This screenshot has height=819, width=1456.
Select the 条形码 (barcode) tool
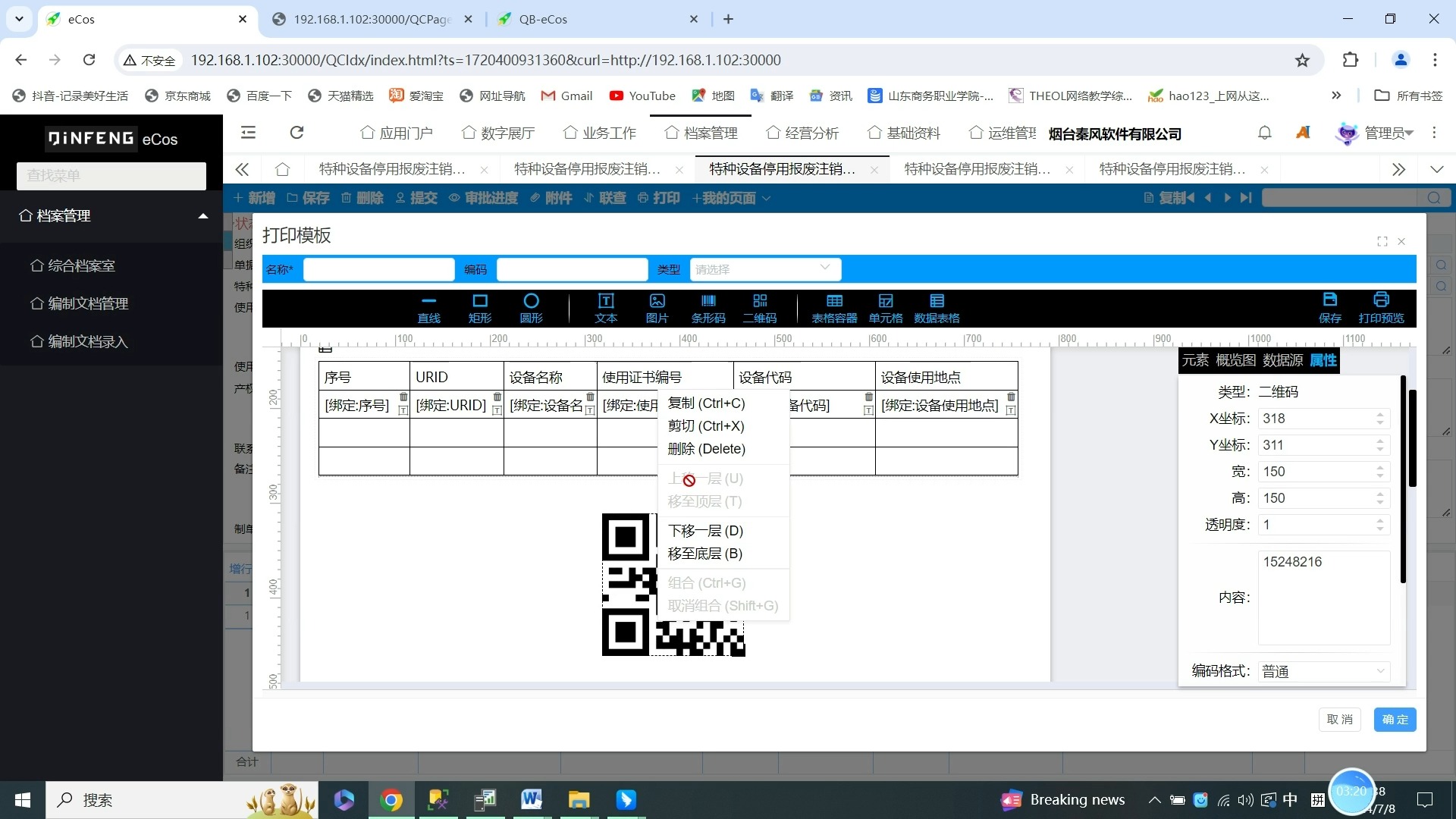pyautogui.click(x=707, y=308)
